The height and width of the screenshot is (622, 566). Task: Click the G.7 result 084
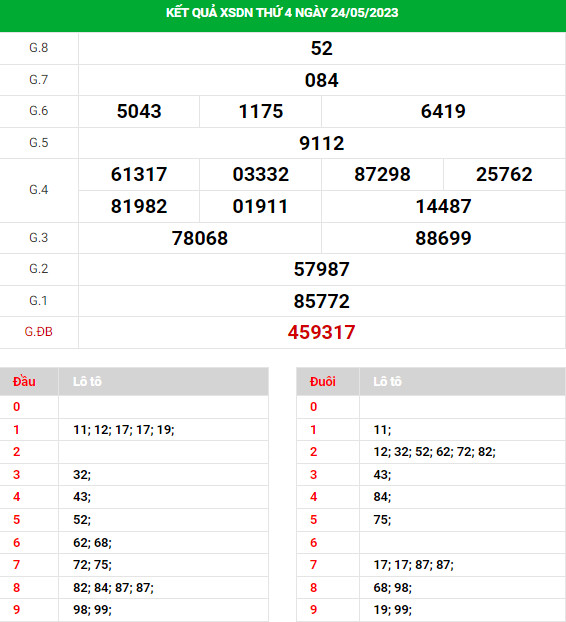tap(321, 80)
